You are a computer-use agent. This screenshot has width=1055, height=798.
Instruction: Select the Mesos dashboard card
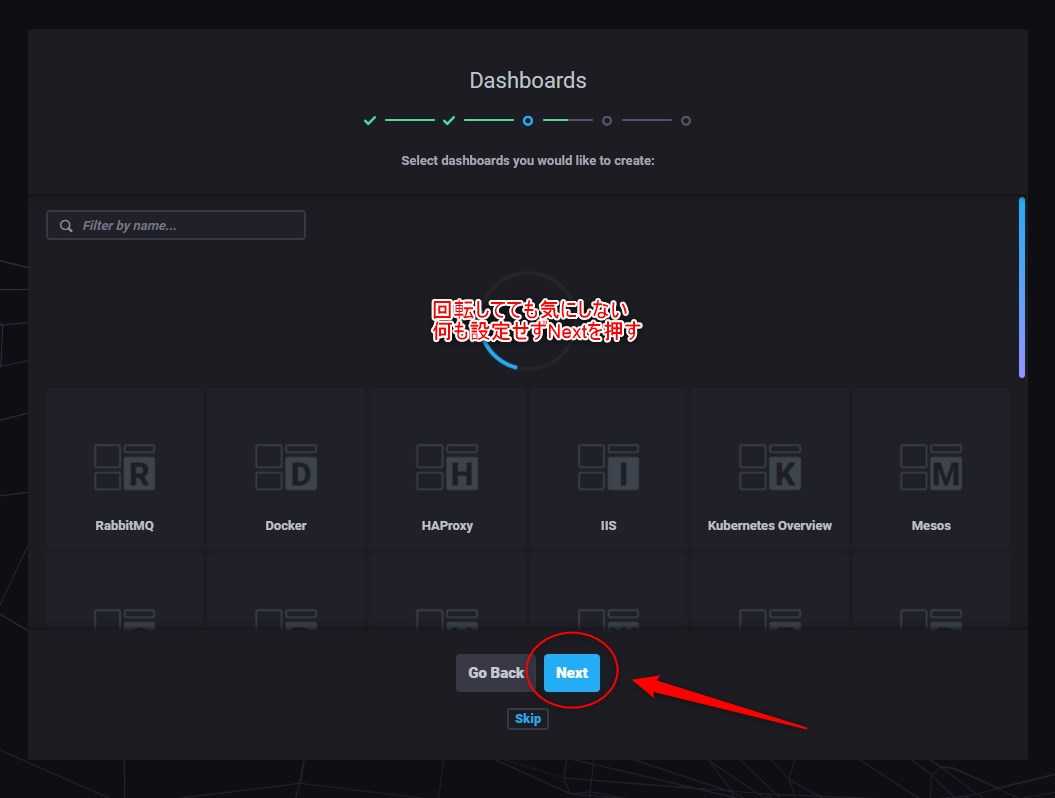[x=931, y=467]
